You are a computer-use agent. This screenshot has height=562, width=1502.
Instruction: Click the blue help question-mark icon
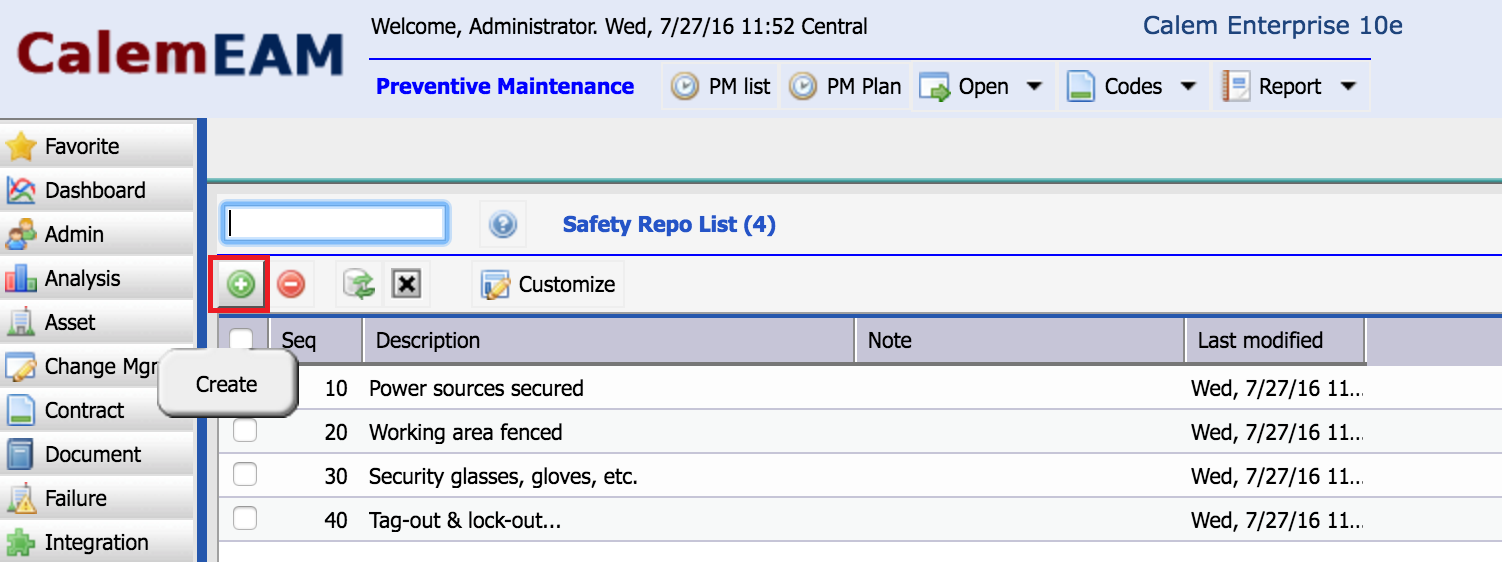pos(503,225)
